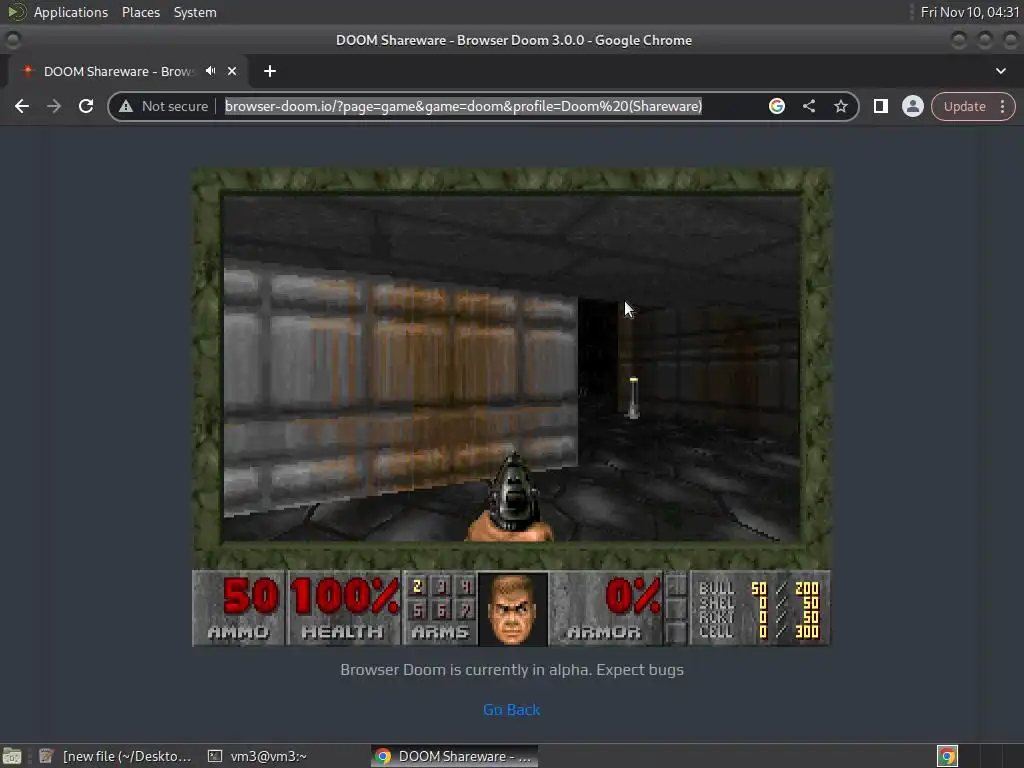The width and height of the screenshot is (1024, 768).
Task: Click the floor lamp in the game
Action: point(633,398)
